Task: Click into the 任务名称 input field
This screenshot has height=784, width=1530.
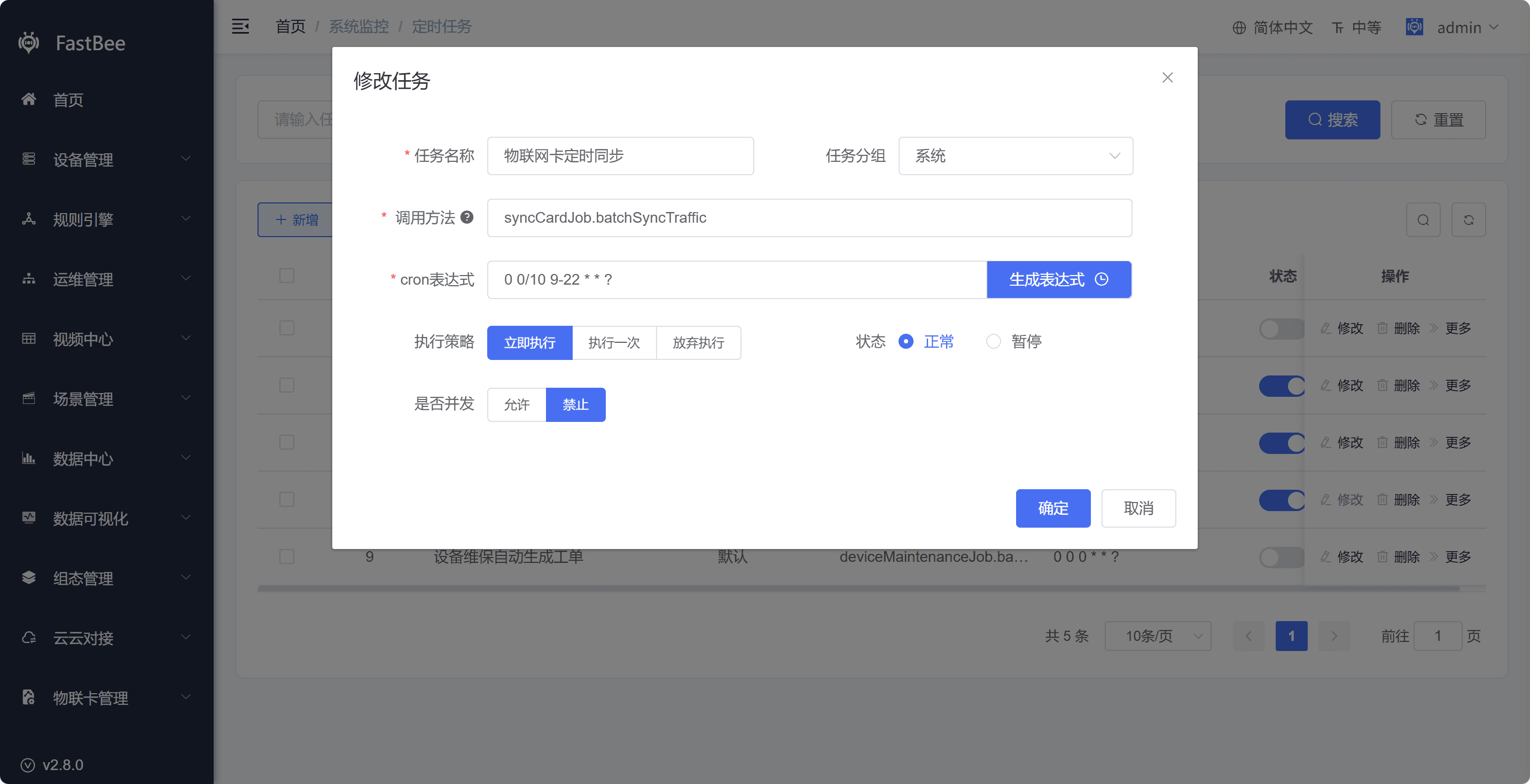Action: 620,155
